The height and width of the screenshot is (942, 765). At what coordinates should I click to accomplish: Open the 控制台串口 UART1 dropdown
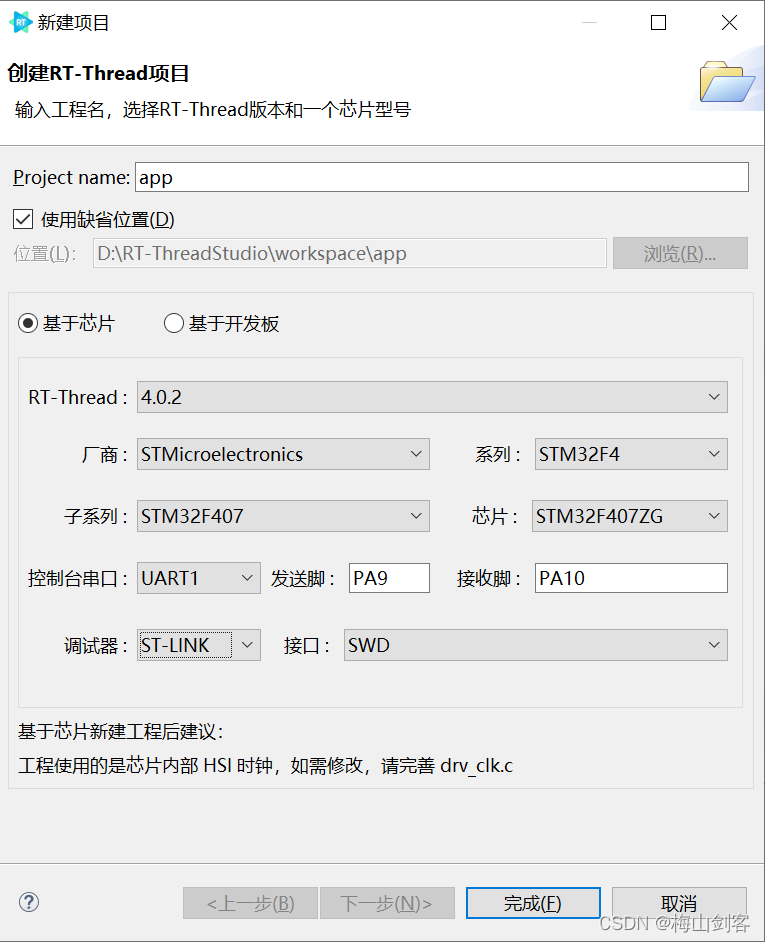coord(199,578)
